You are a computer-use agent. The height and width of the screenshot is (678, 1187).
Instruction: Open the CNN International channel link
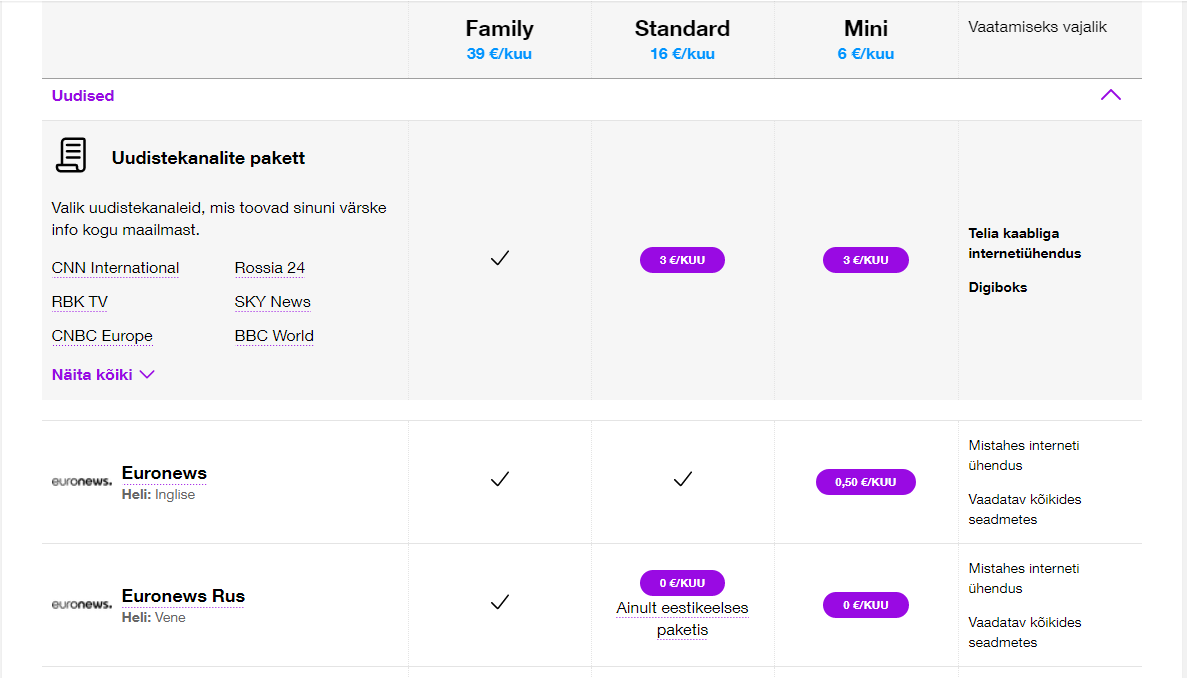(x=115, y=268)
